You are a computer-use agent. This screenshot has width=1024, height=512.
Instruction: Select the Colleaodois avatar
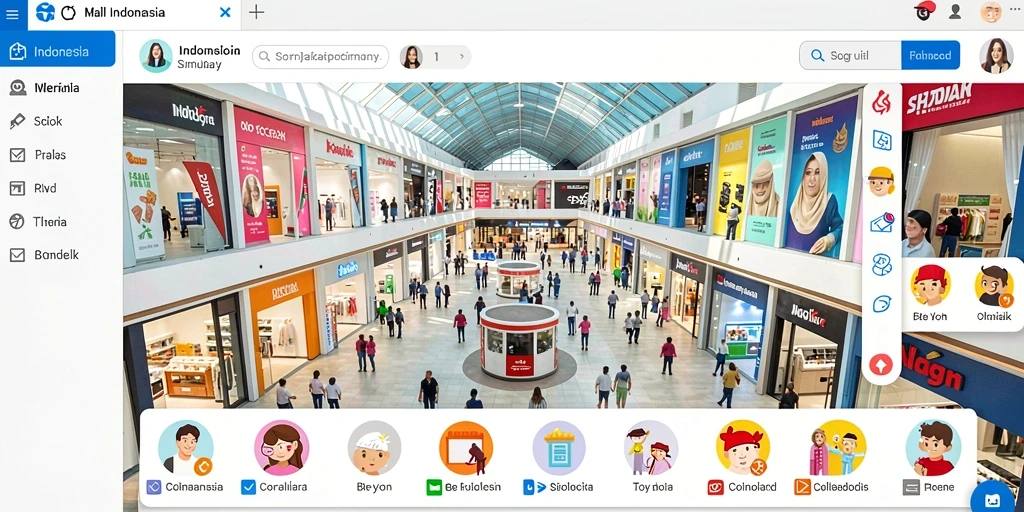(x=838, y=447)
